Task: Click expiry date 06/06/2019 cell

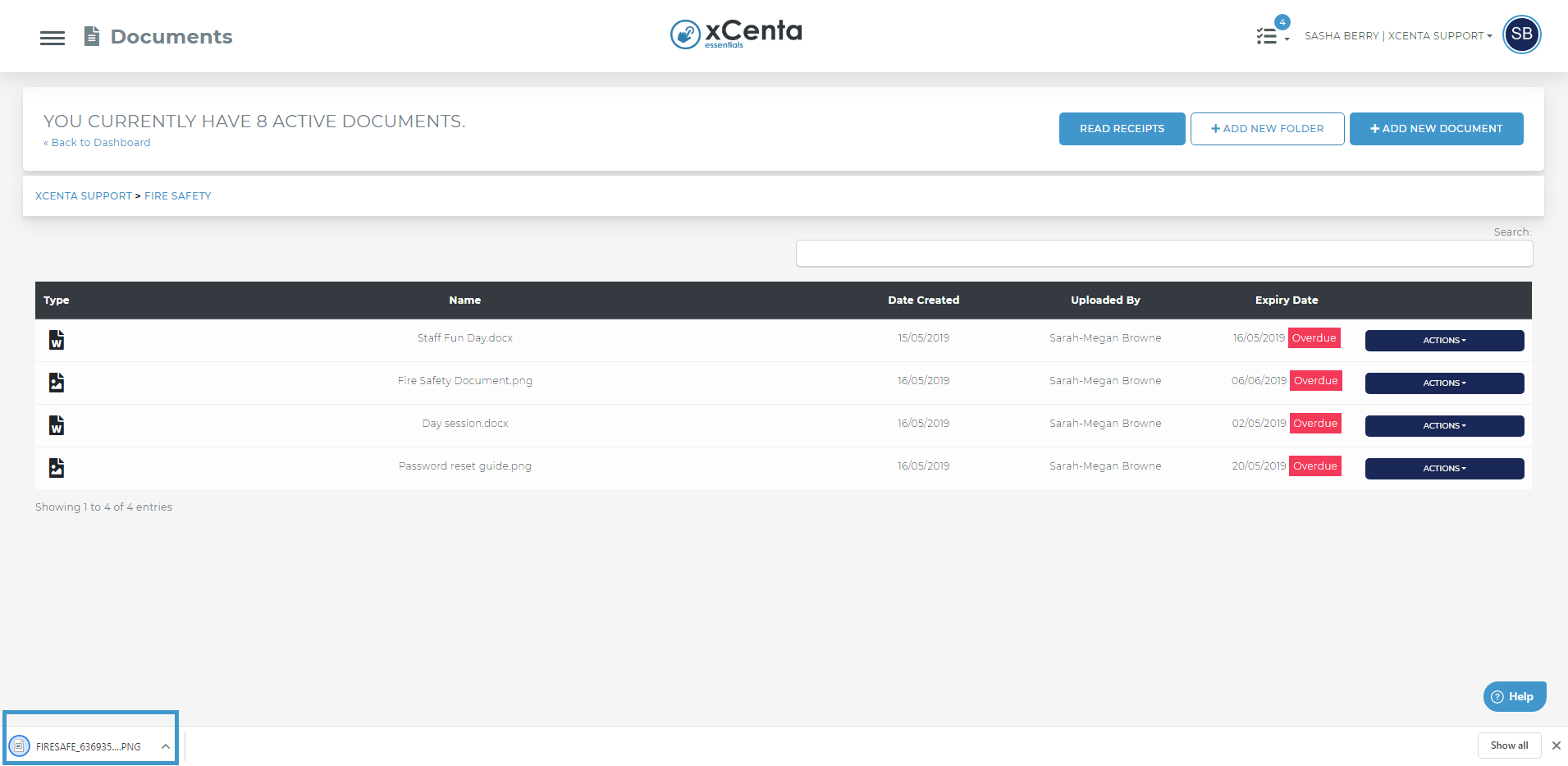Action: coord(1259,381)
